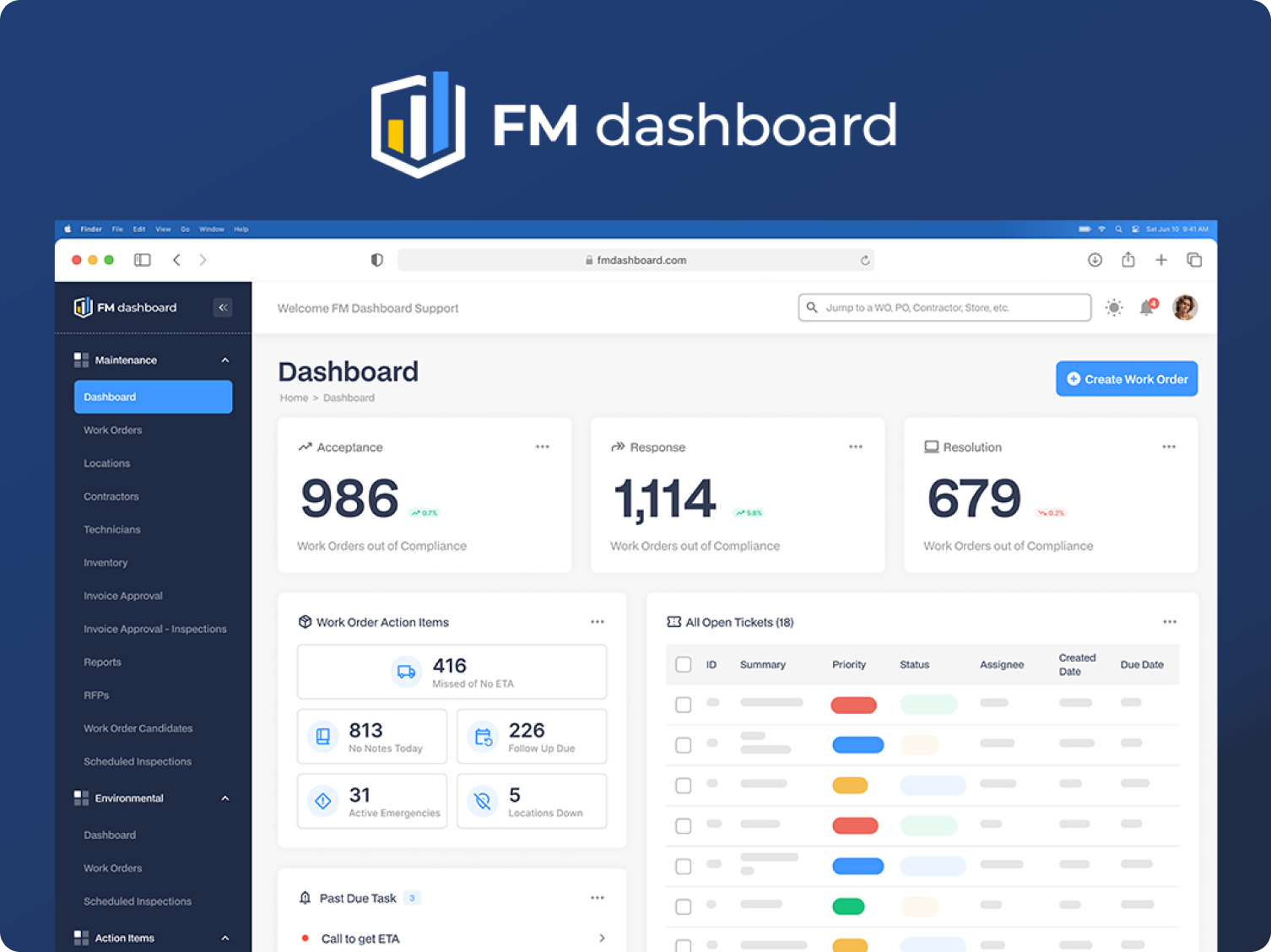Check the fourth ticket row checkbox

pyautogui.click(x=684, y=826)
